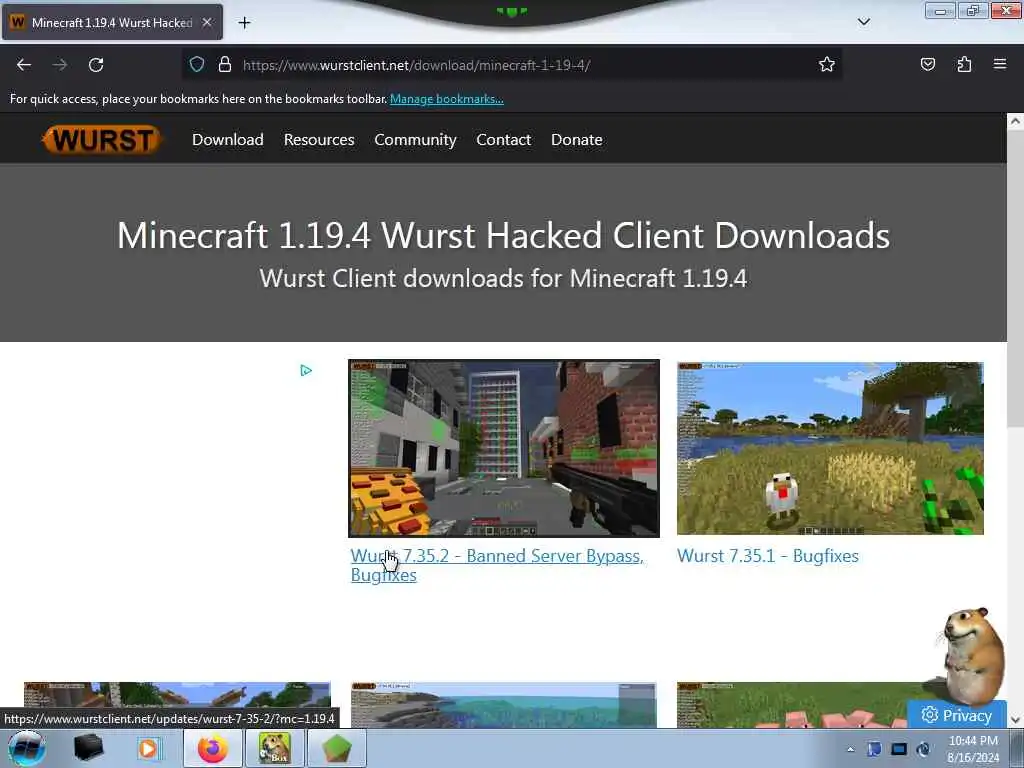The image size is (1024, 768).
Task: Open Wurst 7.35.2 Banned Server Bypass link
Action: 497,565
